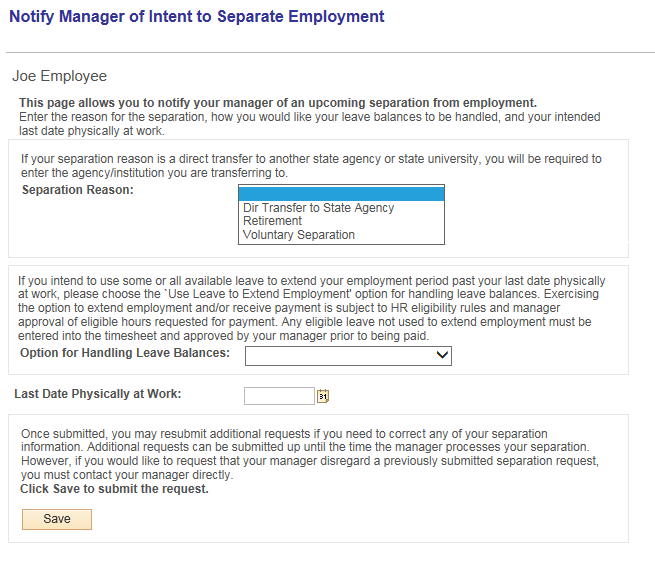Choose Retirement as the separation reason
Screen dimensions: 655x562
(272, 221)
